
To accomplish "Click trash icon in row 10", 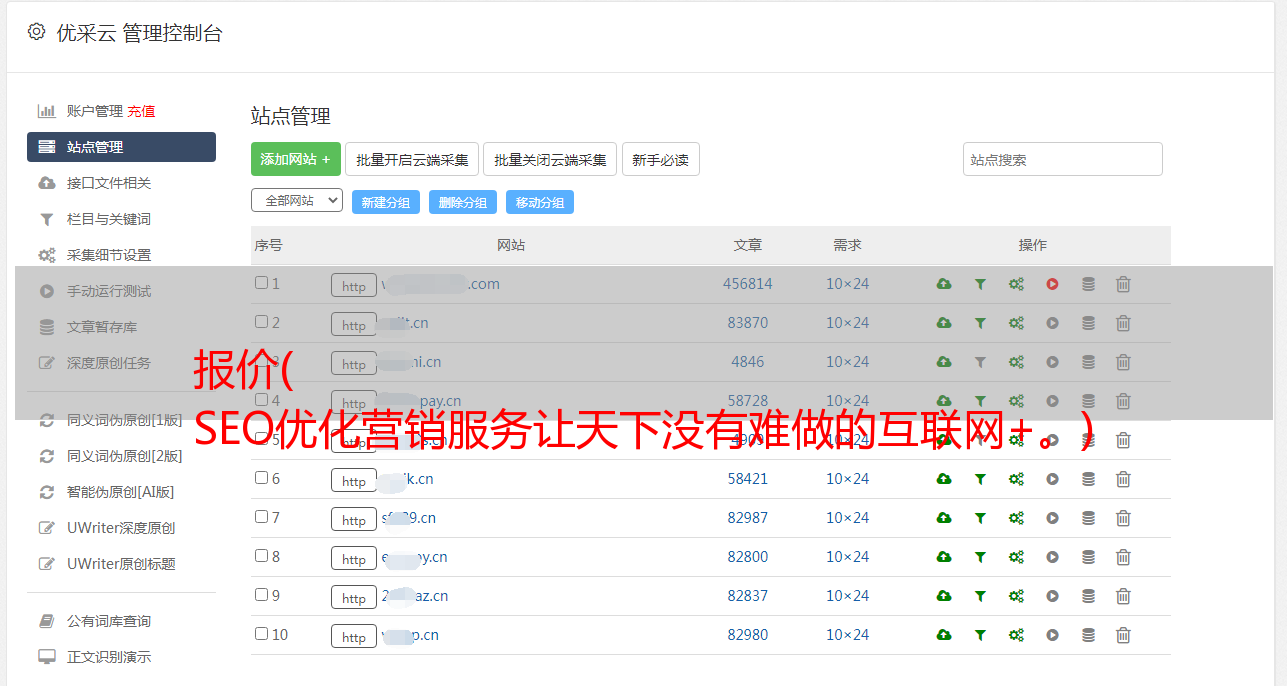I will pos(1123,635).
